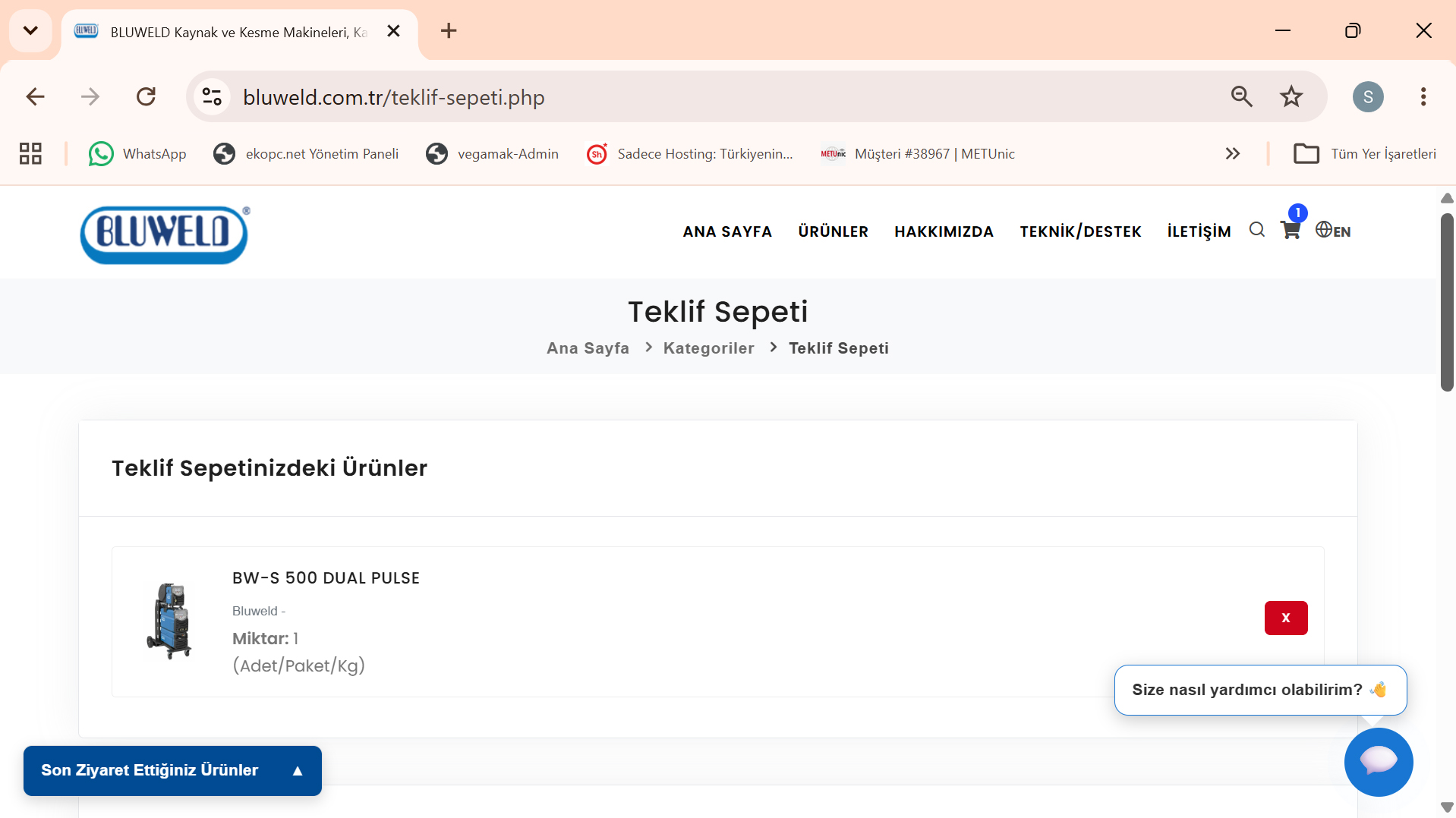
Task: Remove BW-S 500 DUAL PULSE with red X
Action: pyautogui.click(x=1286, y=618)
